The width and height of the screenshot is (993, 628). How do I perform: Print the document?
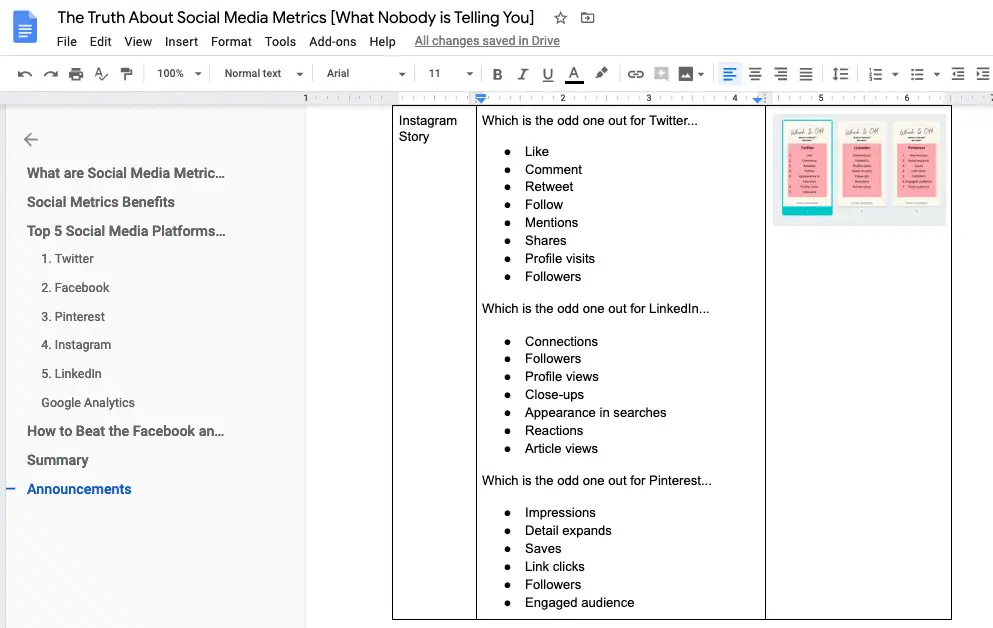76,74
